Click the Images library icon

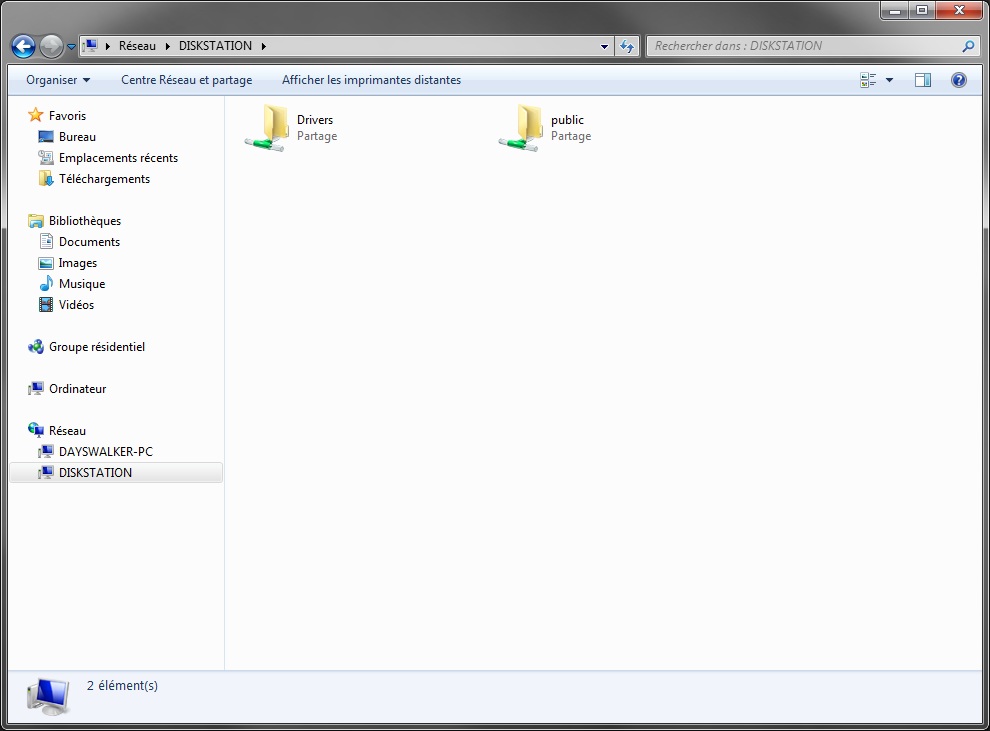click(46, 263)
